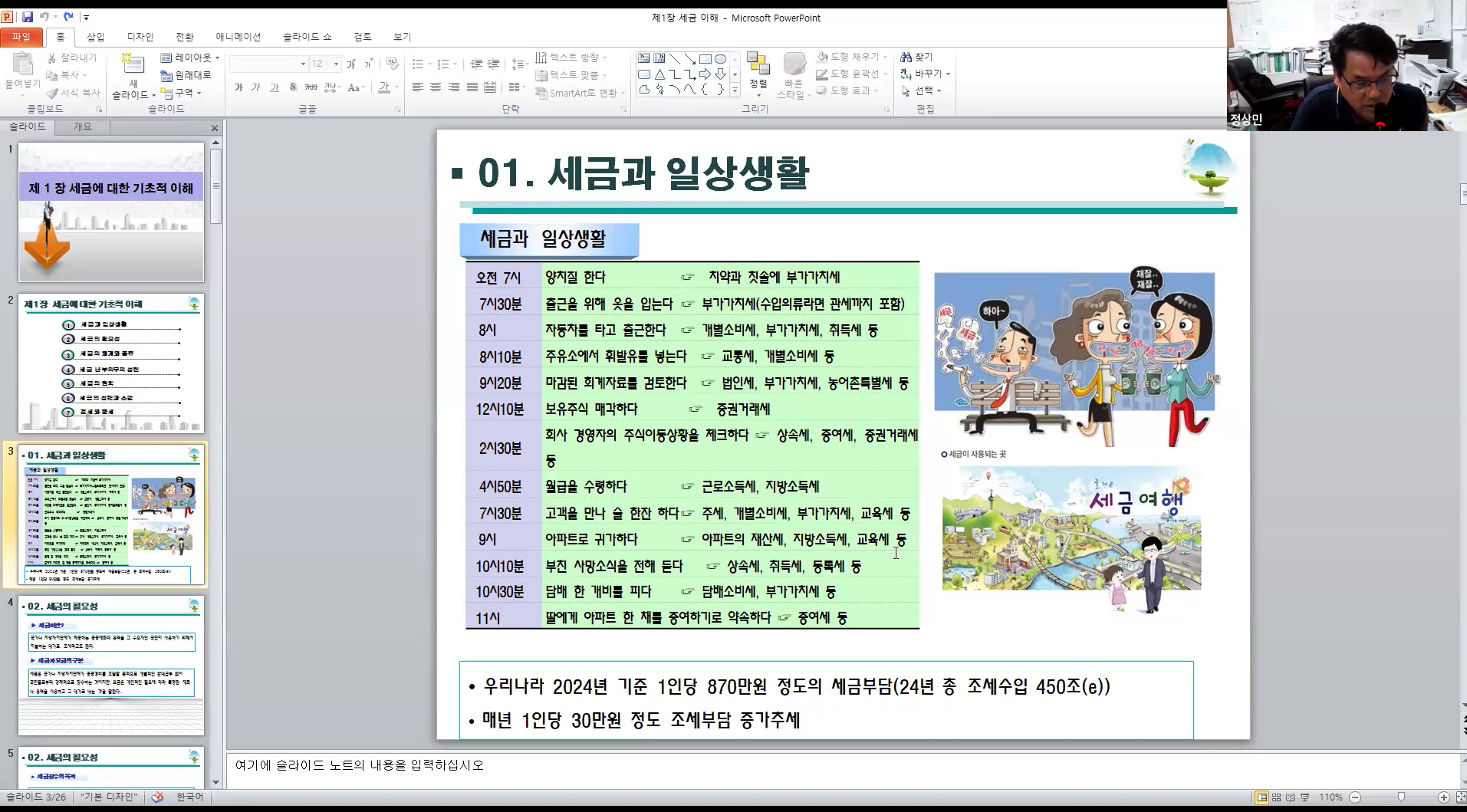
Task: Switch to the Outline (개요) pane tab
Action: [x=82, y=127]
